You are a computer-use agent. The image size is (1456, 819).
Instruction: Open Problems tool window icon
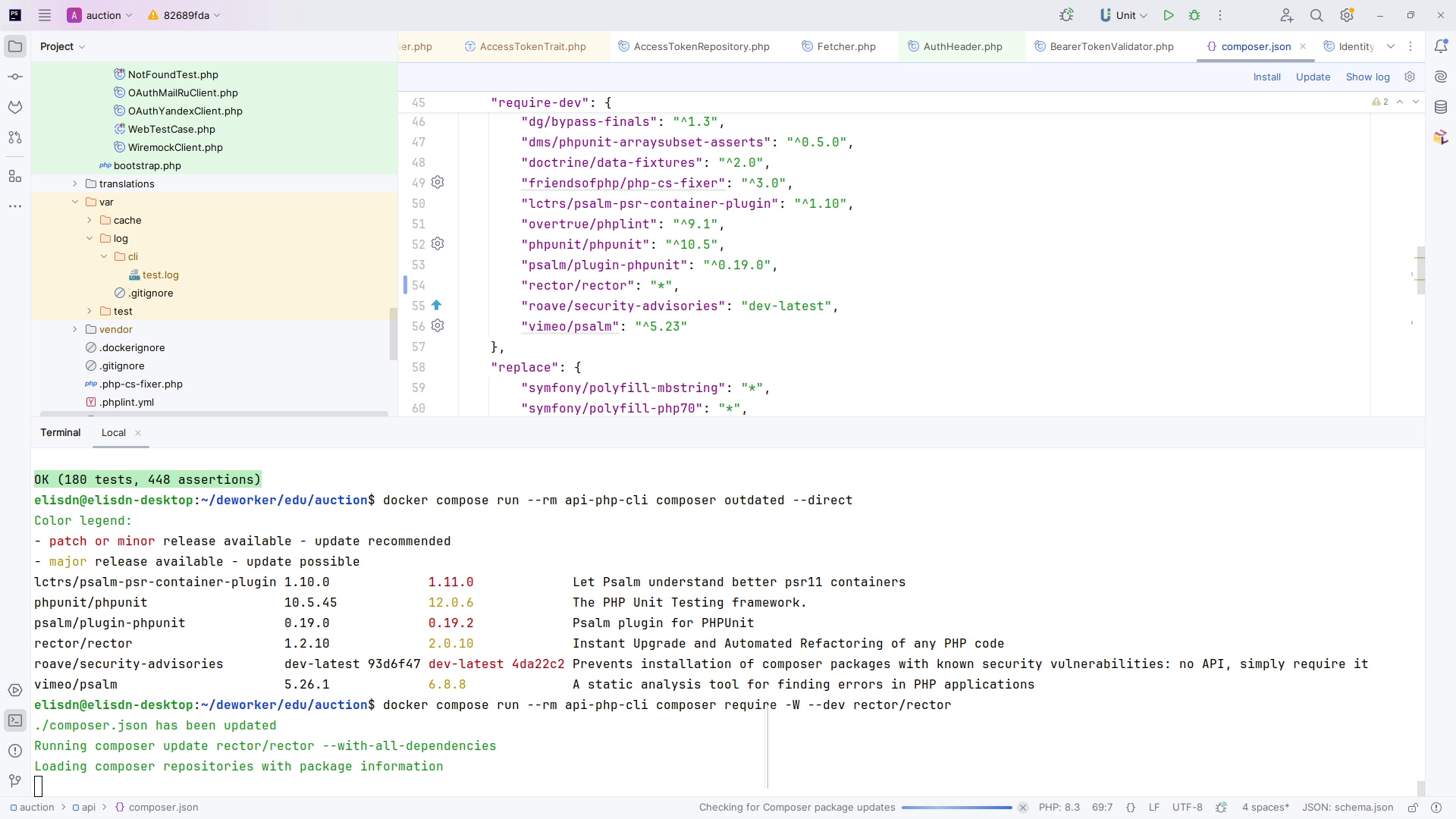click(15, 751)
